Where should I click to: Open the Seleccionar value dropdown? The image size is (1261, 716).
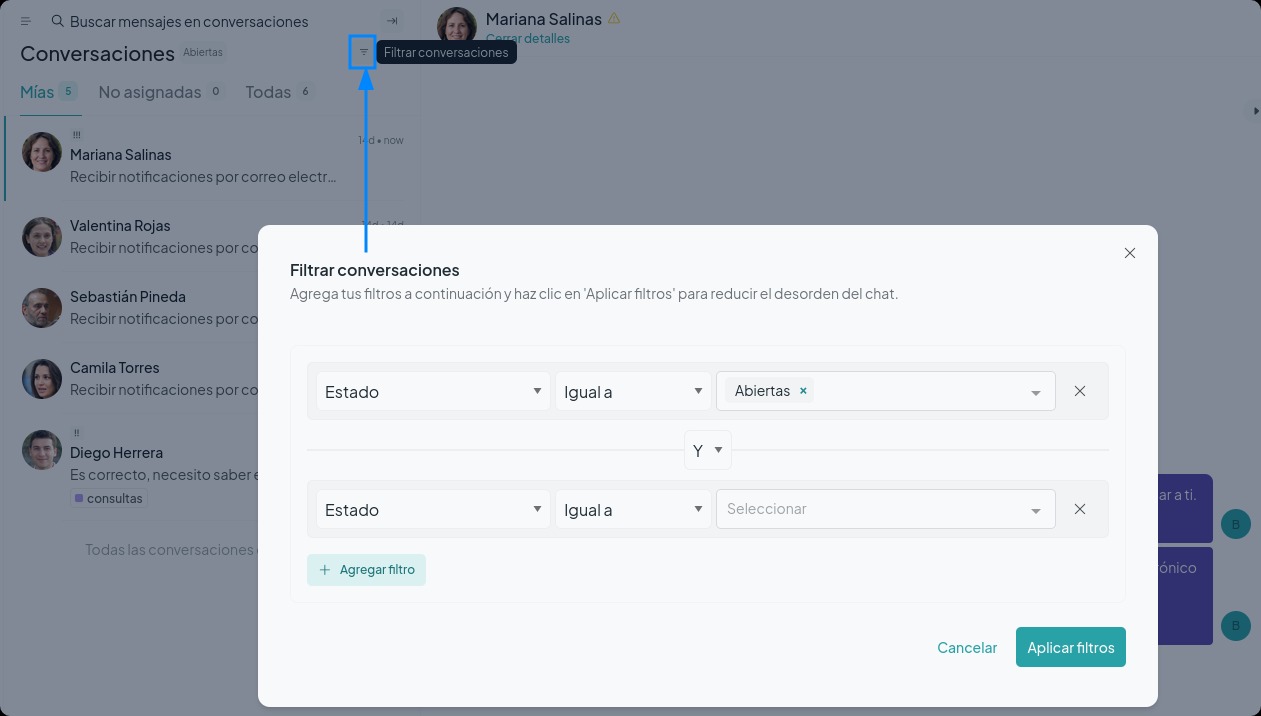click(x=885, y=509)
